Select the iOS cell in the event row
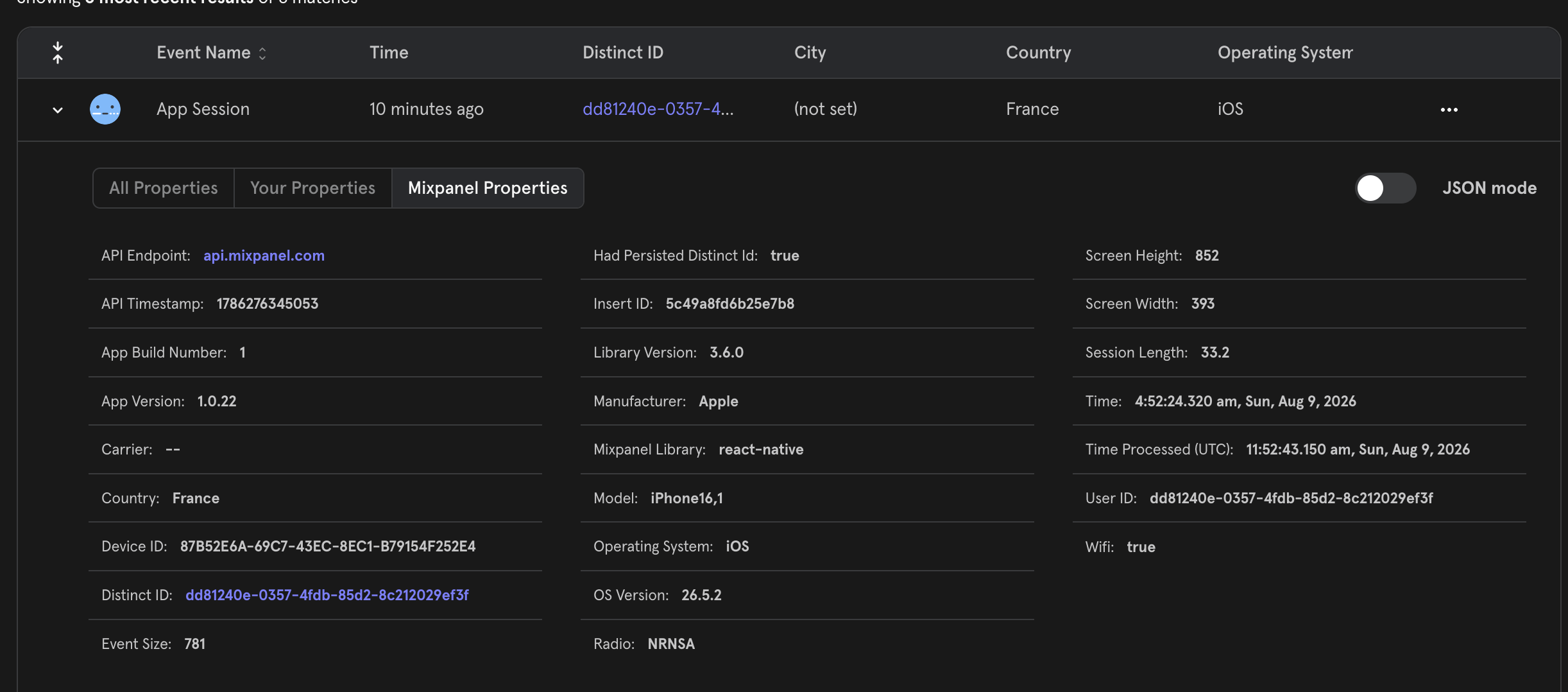 (1231, 109)
